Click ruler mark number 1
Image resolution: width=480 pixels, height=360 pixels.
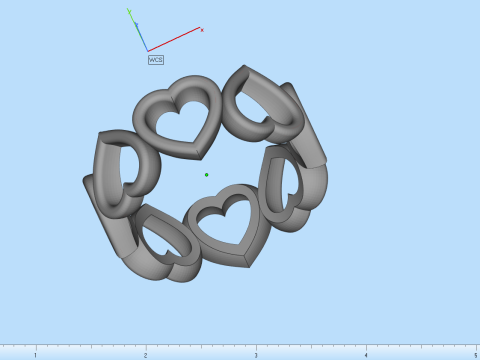point(35,356)
